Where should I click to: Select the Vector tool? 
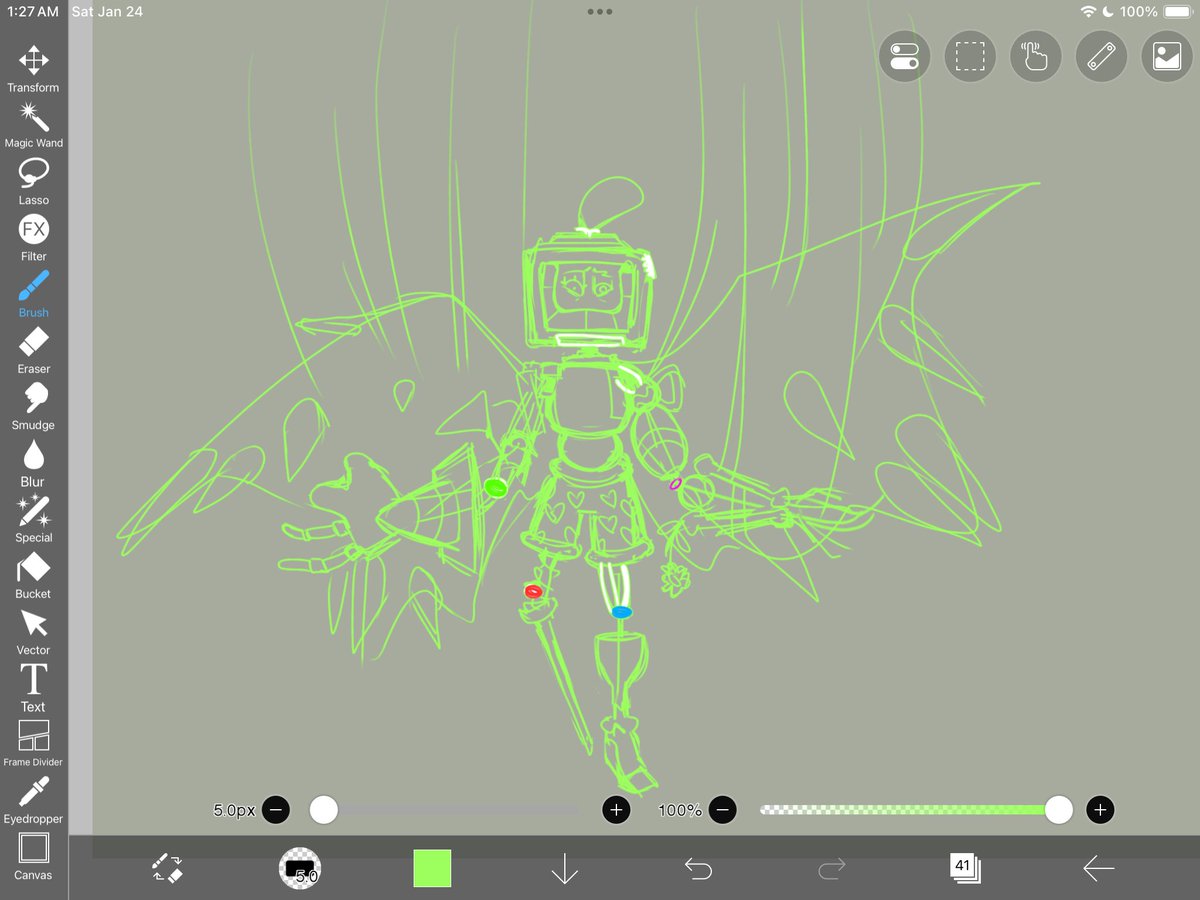(33, 631)
